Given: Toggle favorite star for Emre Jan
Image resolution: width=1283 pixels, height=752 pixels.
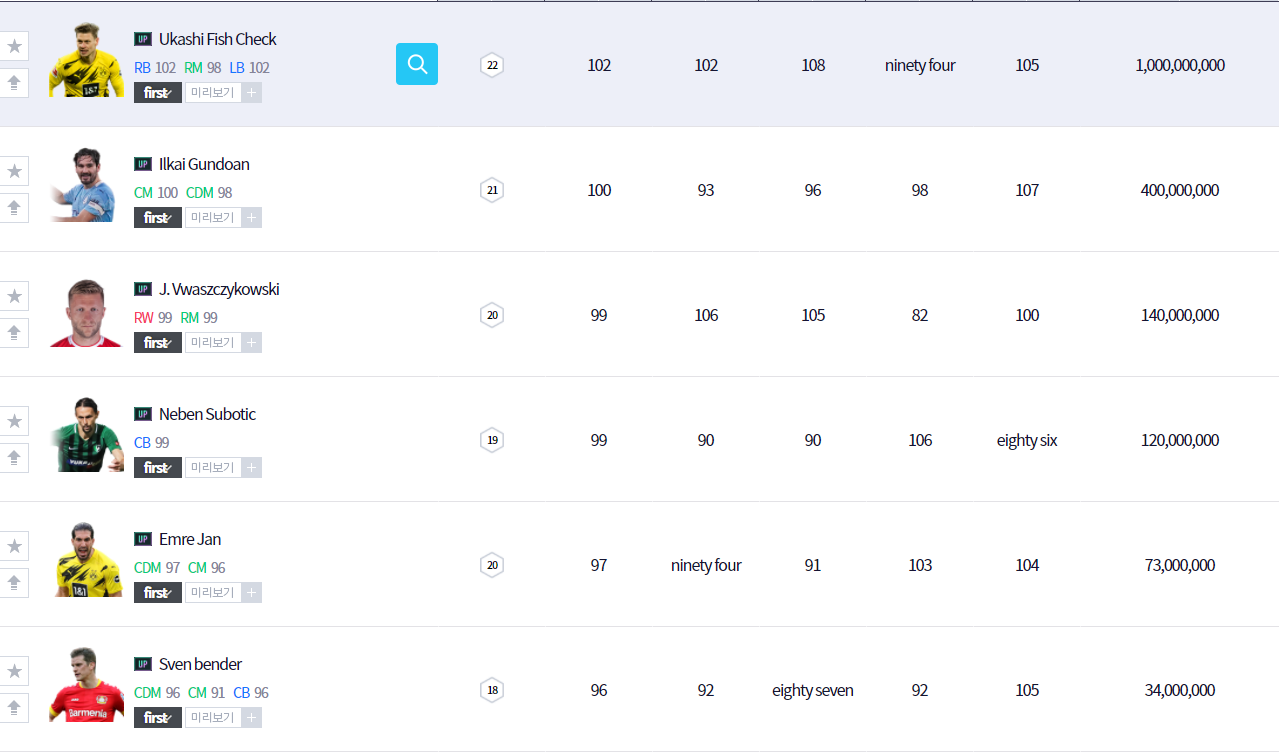Looking at the screenshot, I should tap(14, 546).
